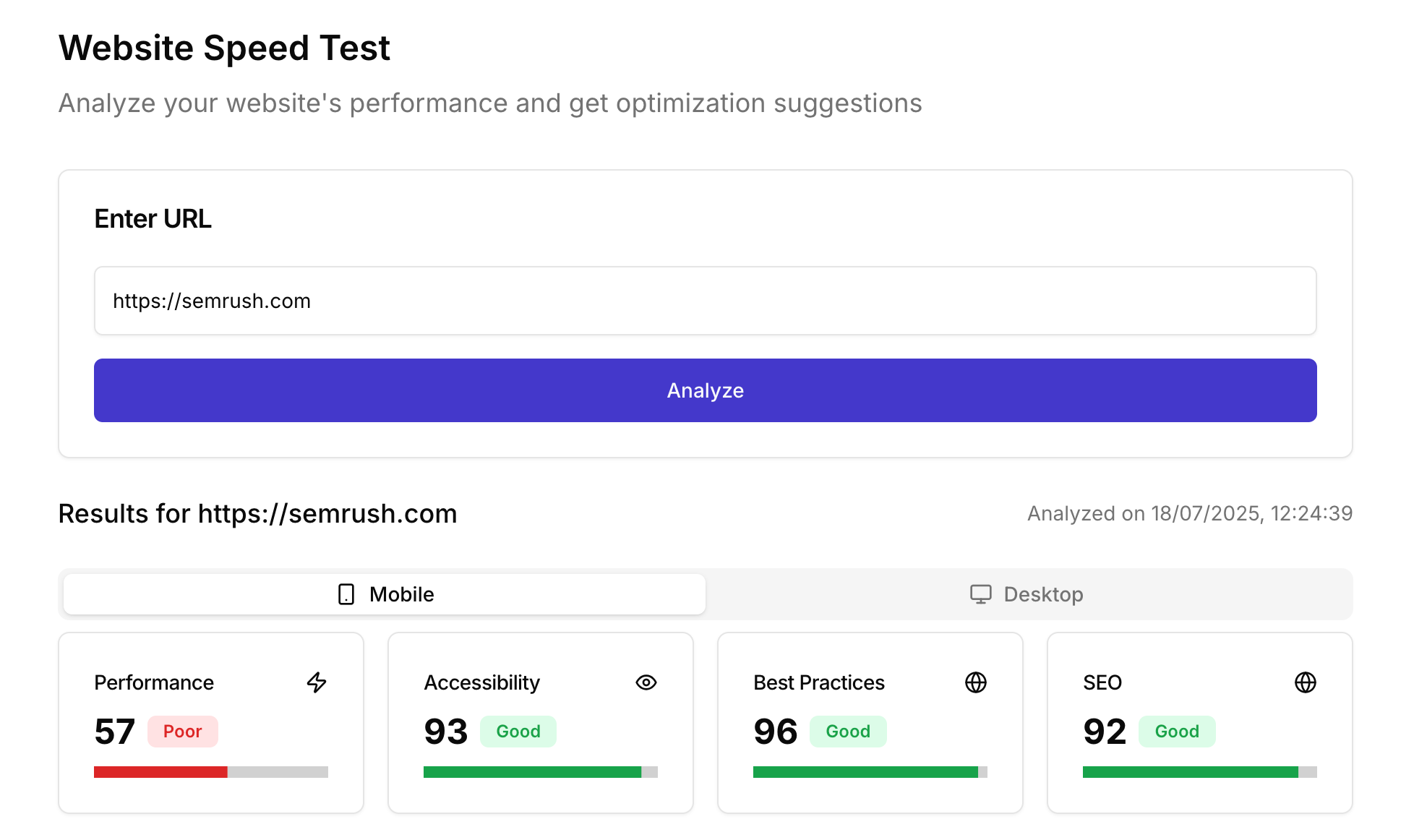This screenshot has width=1427, height=840.
Task: Click the Website Speed Test heading
Action: pyautogui.click(x=225, y=48)
